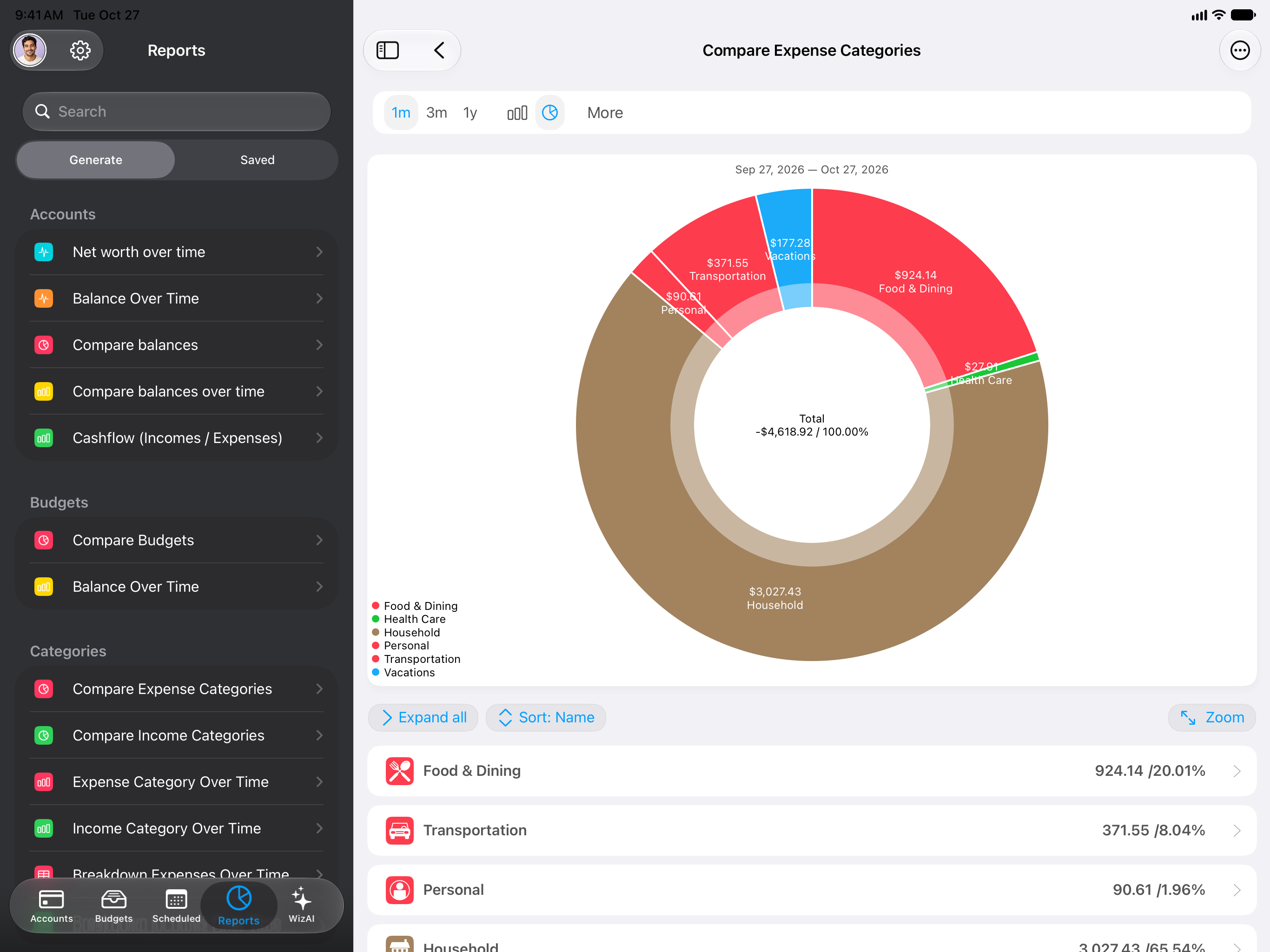
Task: Click the Food & Dining legend entry
Action: (415, 606)
